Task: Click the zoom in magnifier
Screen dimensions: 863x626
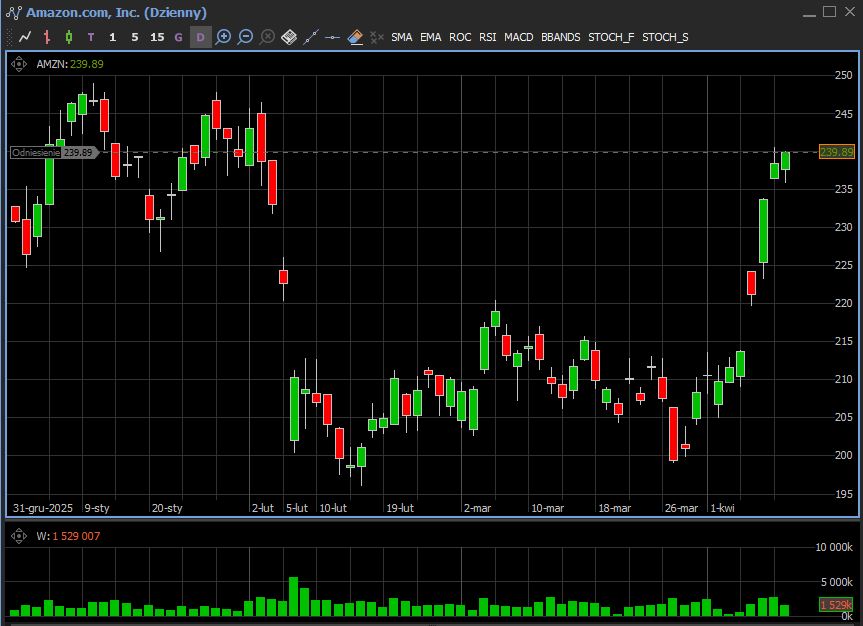Action: point(223,37)
